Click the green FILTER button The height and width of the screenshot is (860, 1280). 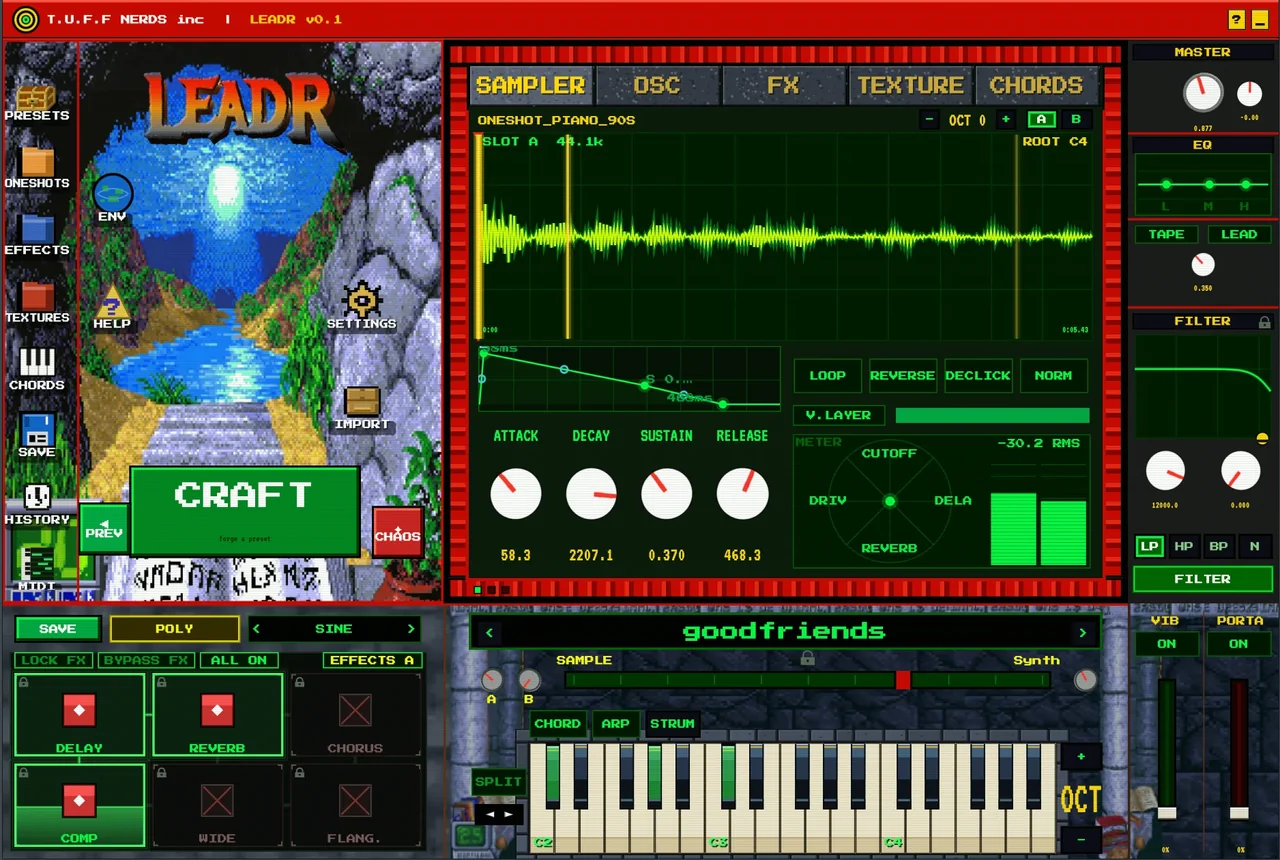coord(1202,579)
